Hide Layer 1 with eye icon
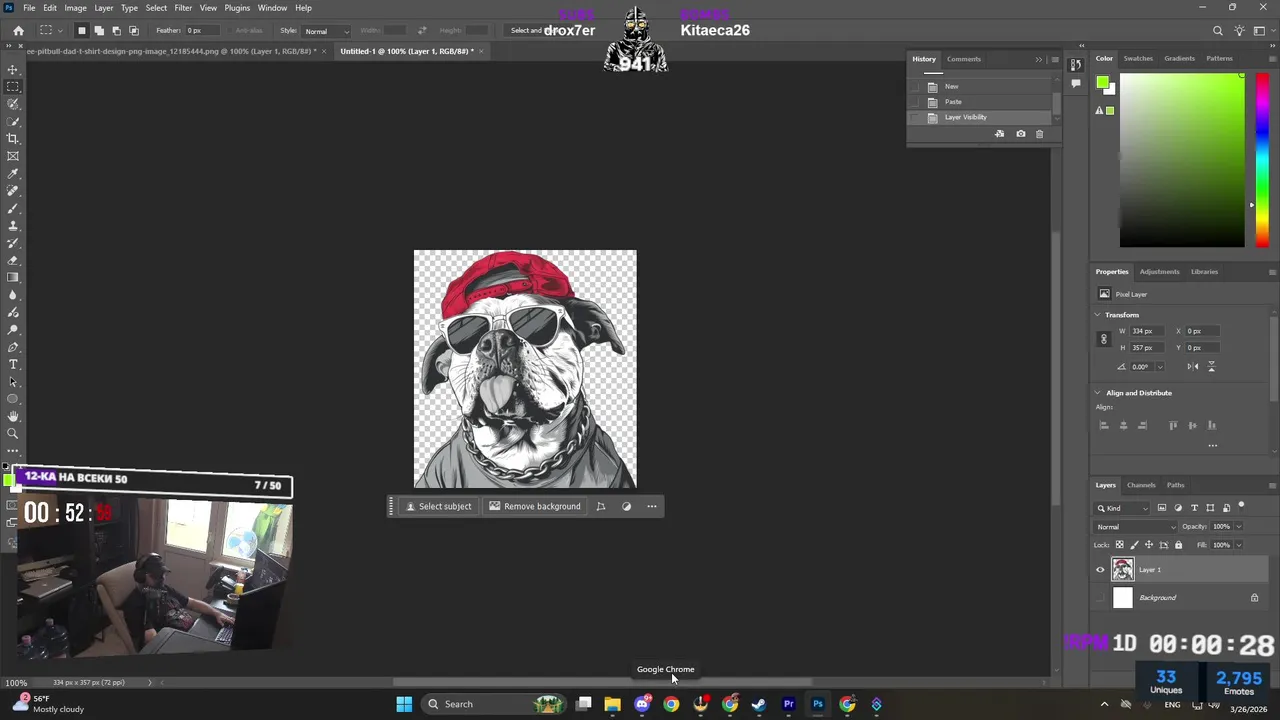The height and width of the screenshot is (720, 1280). (1100, 570)
